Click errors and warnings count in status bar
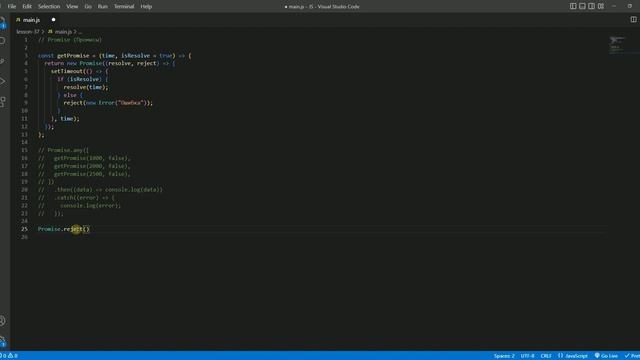Image resolution: width=640 pixels, height=360 pixels. 9,356
